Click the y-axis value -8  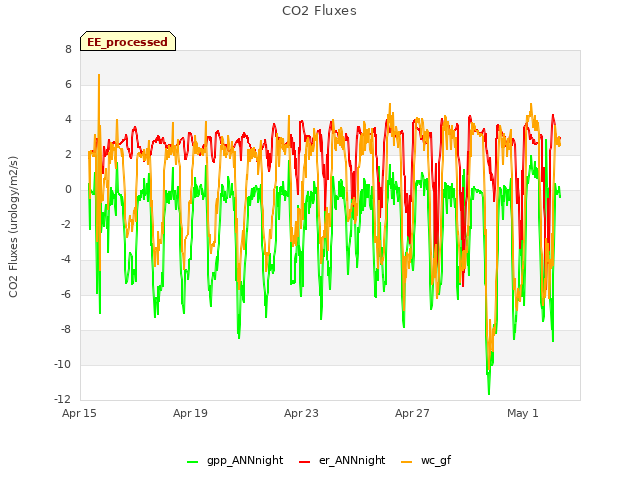66,330
